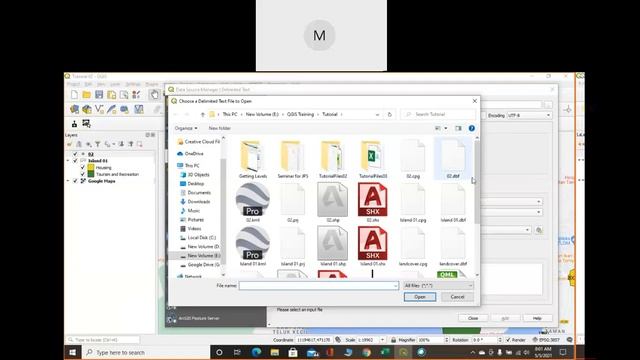
Task: Toggle visibility of layer 02
Action: [75, 154]
